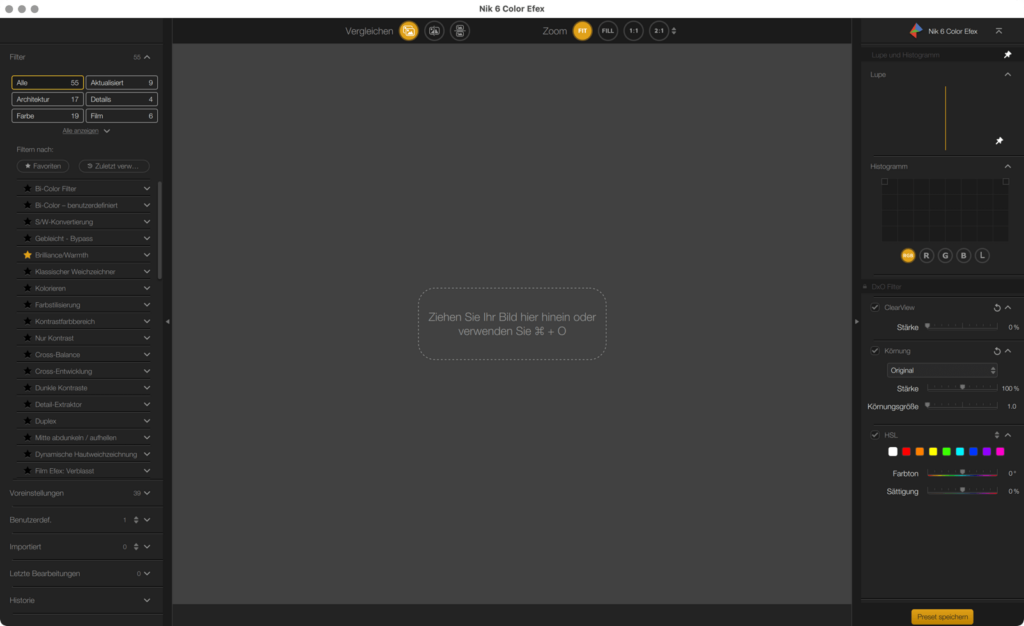Select the Aktualisiert filter category

coord(121,83)
